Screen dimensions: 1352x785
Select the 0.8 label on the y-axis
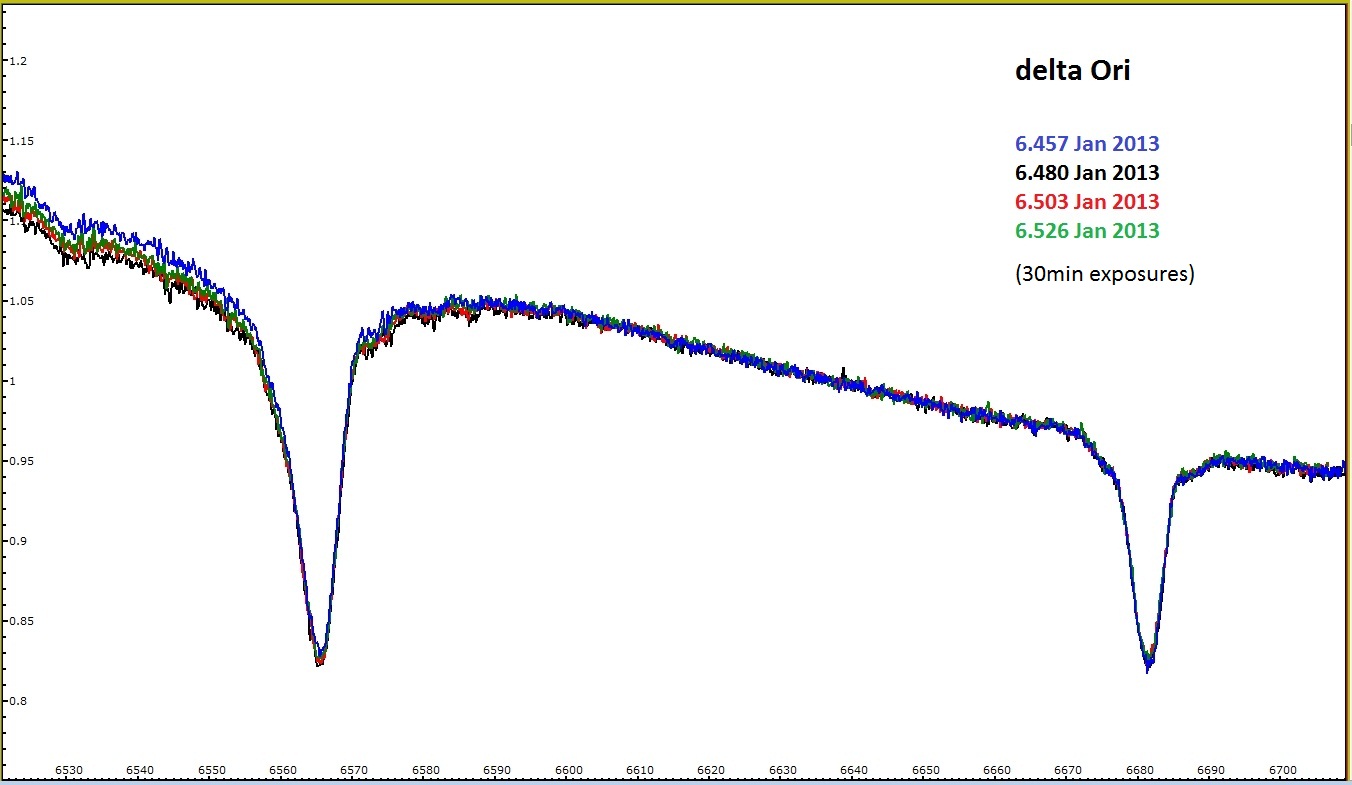coord(19,701)
